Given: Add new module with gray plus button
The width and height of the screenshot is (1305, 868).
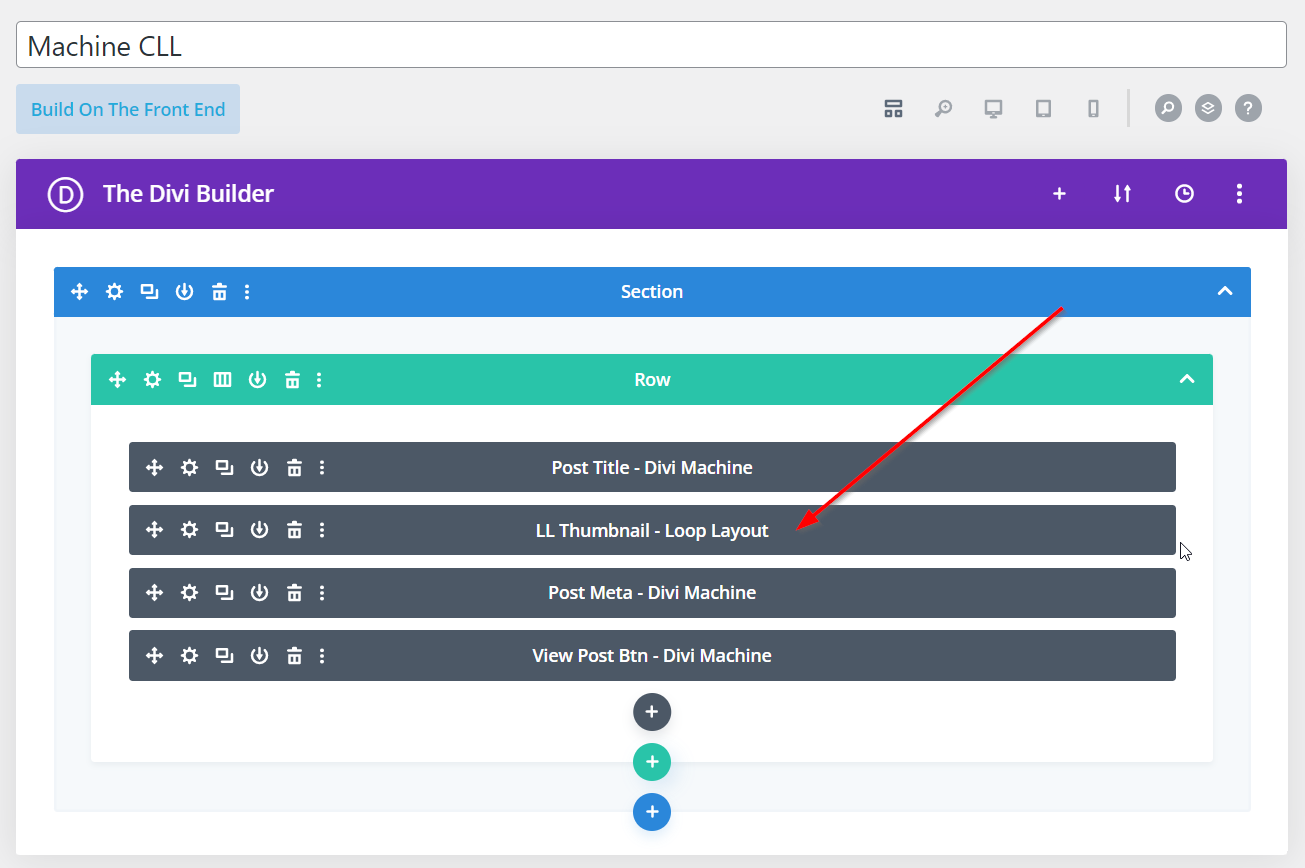Looking at the screenshot, I should 652,712.
